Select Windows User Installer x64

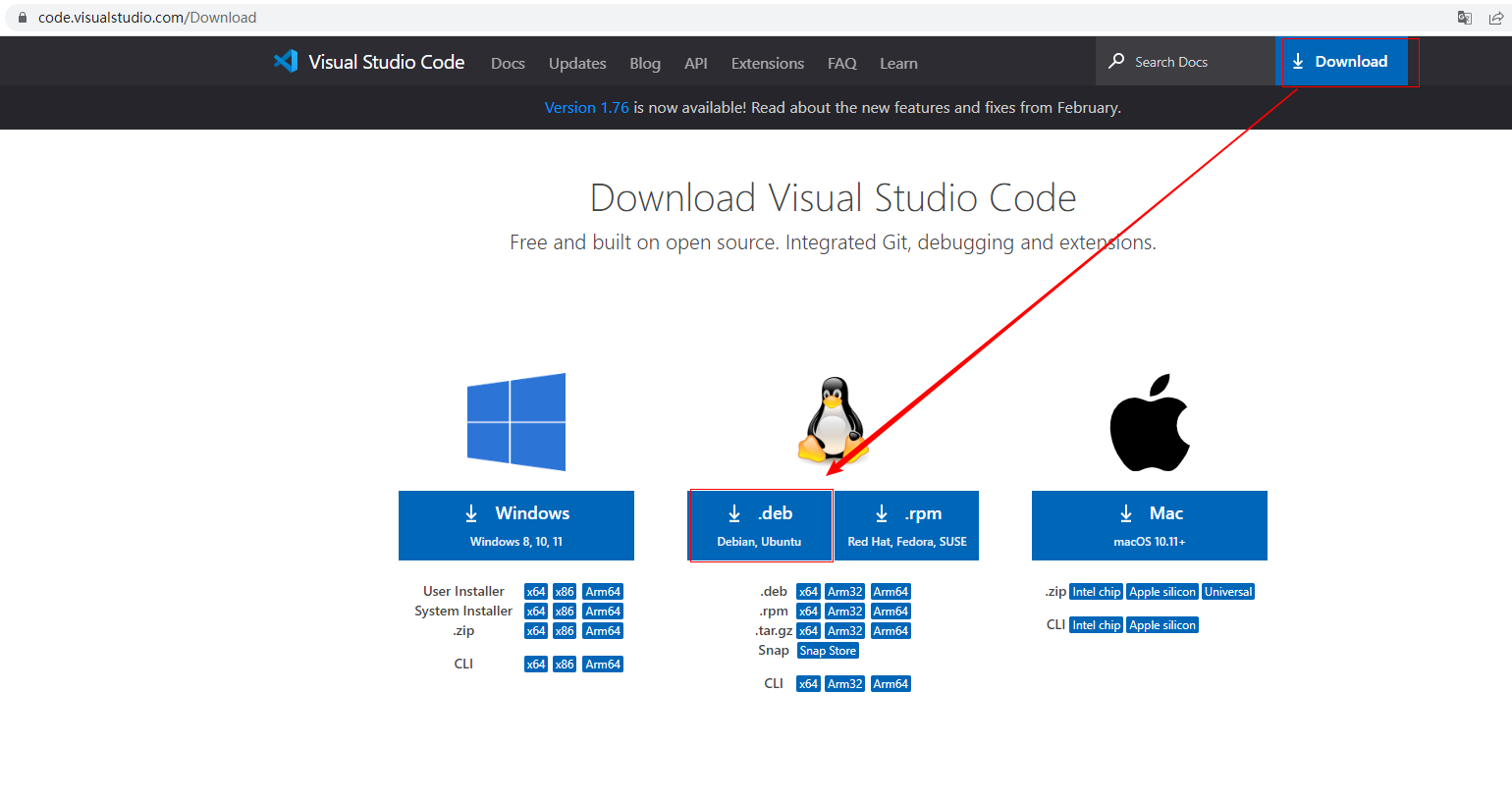click(x=536, y=592)
